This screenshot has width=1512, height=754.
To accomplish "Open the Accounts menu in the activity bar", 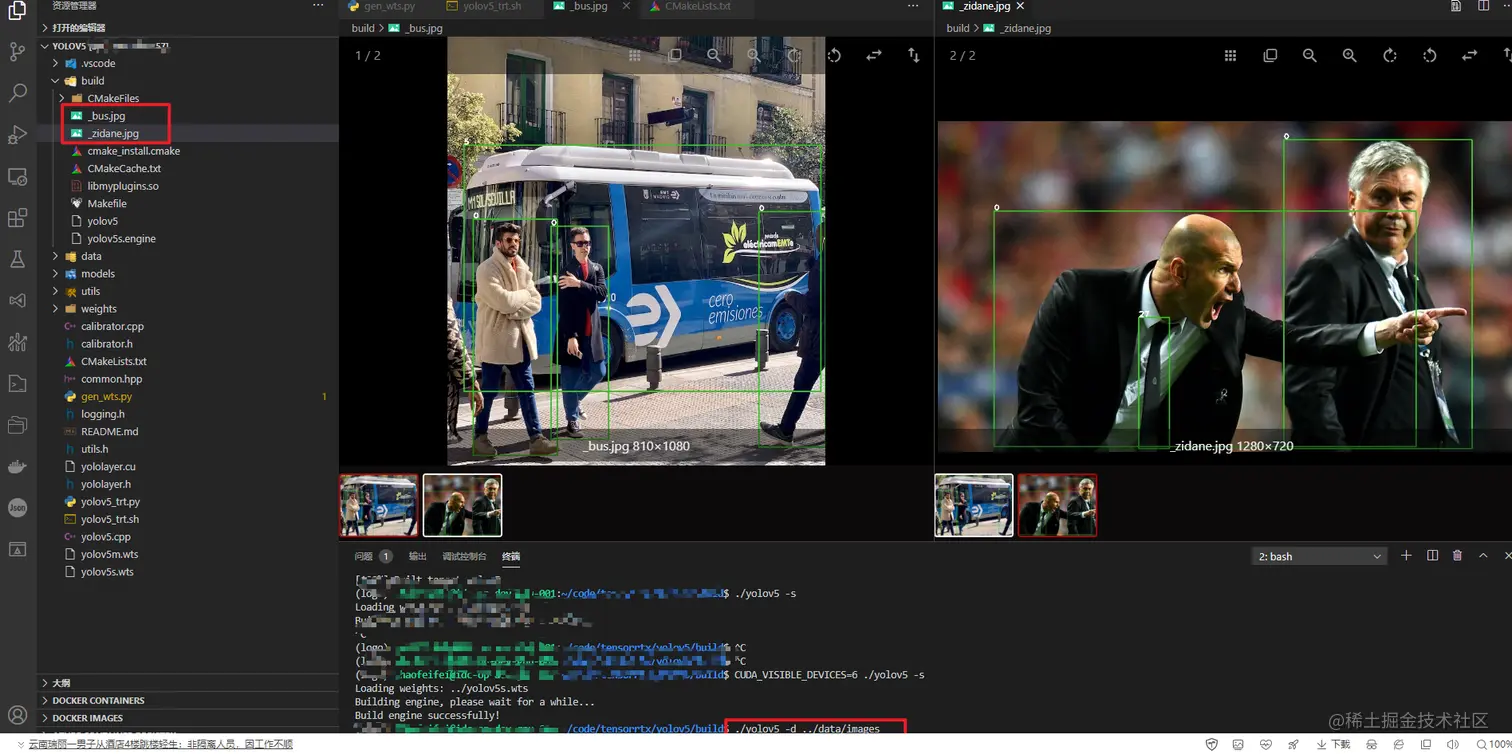I will coord(17,715).
